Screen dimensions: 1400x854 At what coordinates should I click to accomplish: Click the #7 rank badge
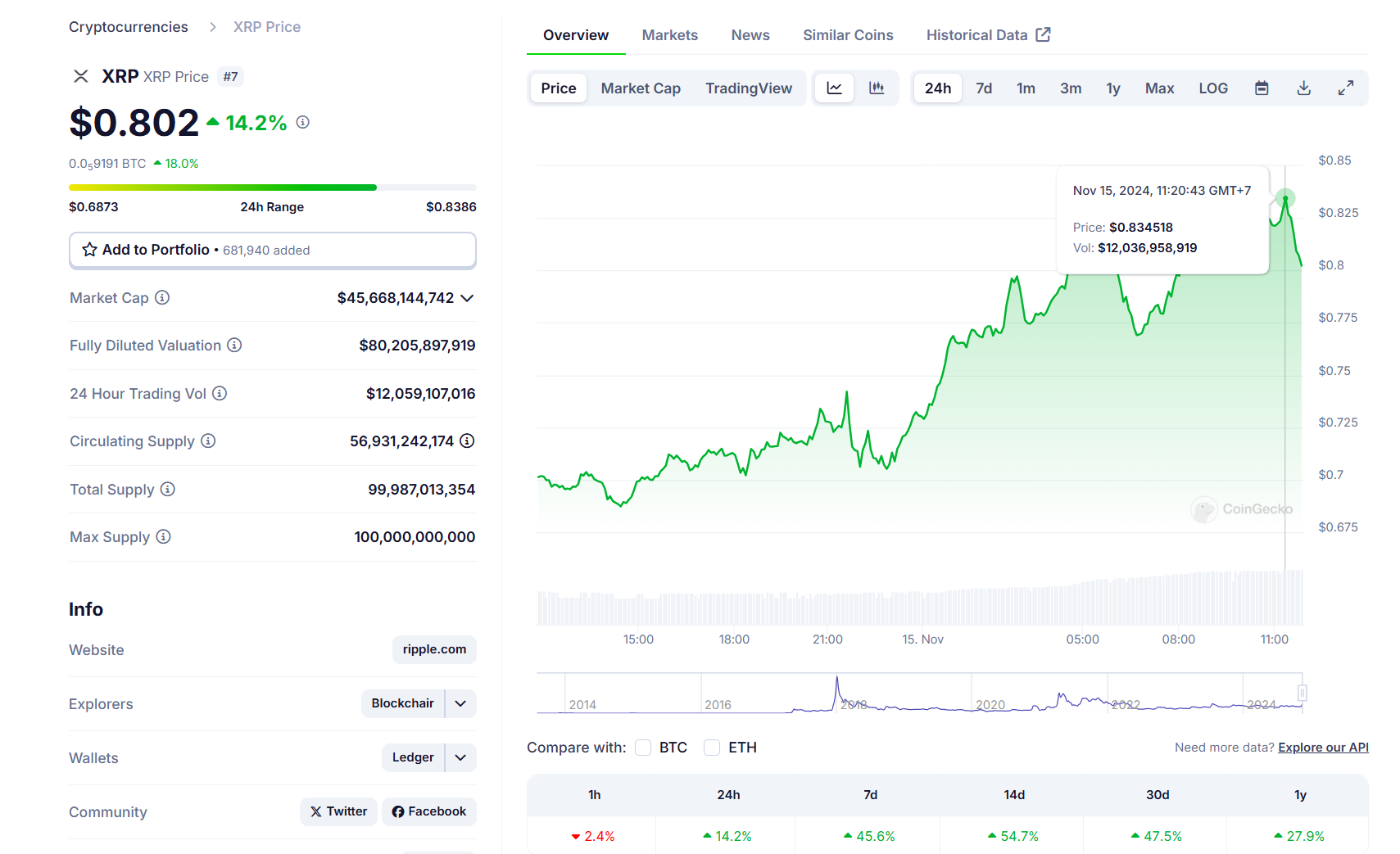pyautogui.click(x=231, y=76)
